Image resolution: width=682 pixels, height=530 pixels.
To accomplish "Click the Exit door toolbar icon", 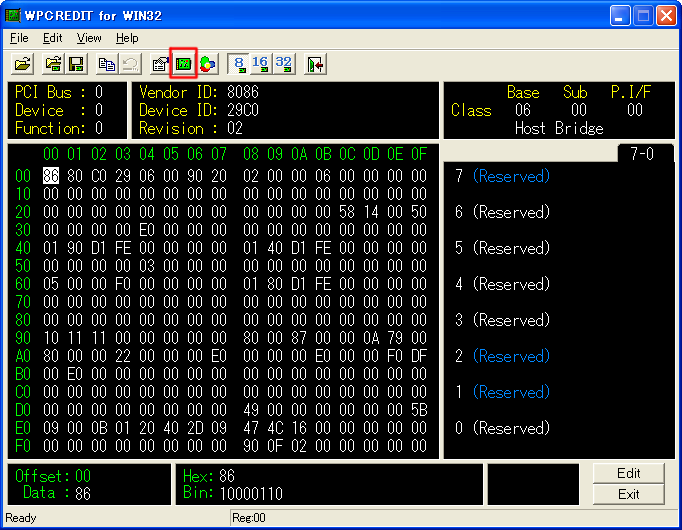I will point(316,64).
